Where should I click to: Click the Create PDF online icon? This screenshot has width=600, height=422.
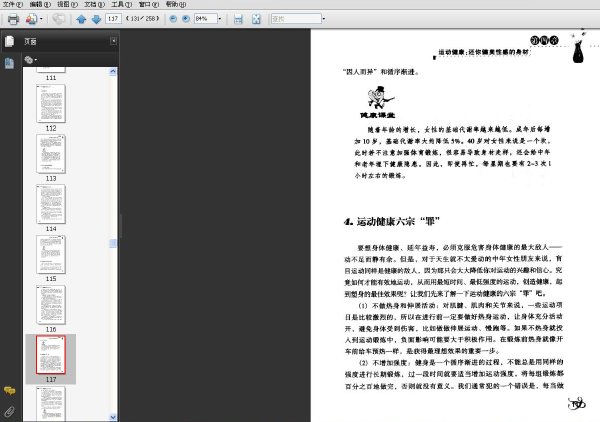click(31, 19)
